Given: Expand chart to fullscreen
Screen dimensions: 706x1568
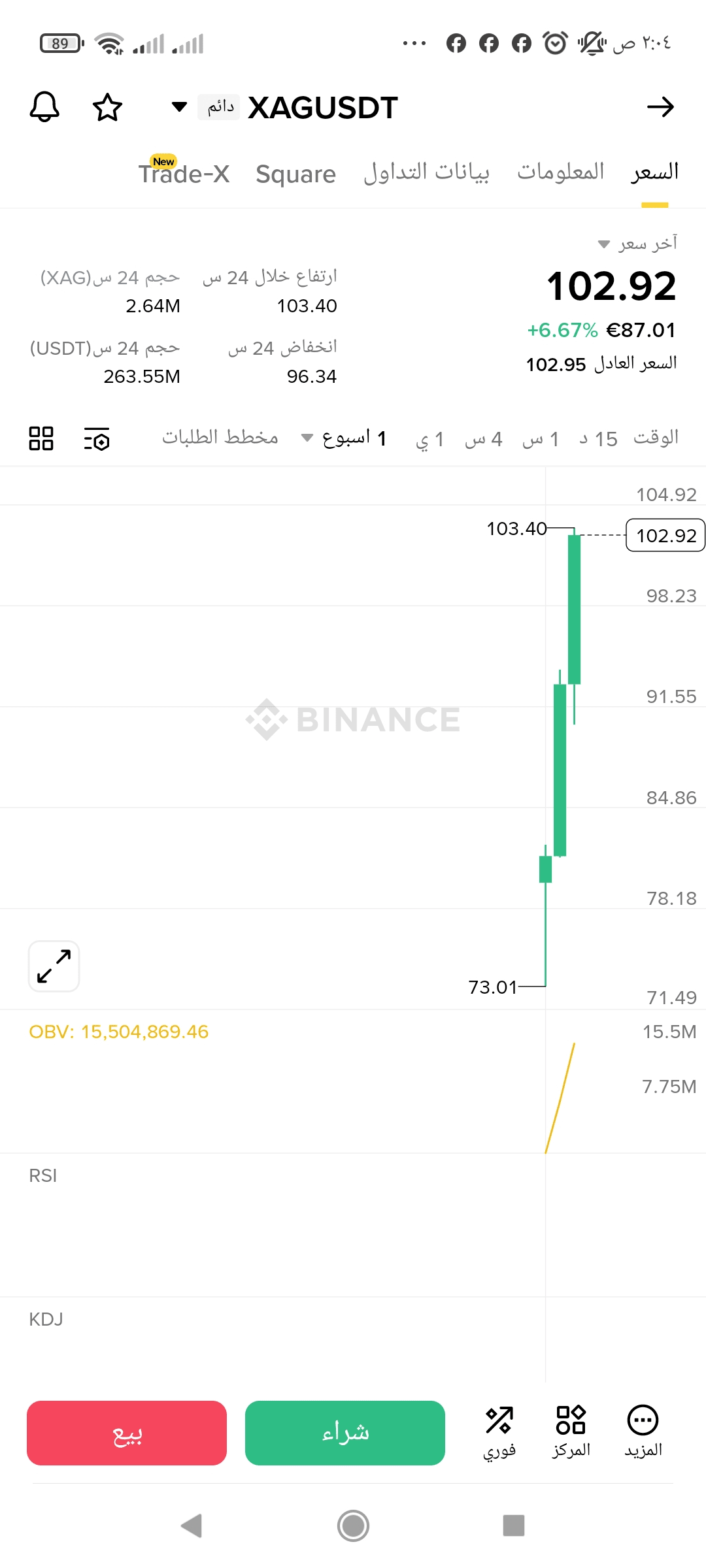Looking at the screenshot, I should click(54, 966).
